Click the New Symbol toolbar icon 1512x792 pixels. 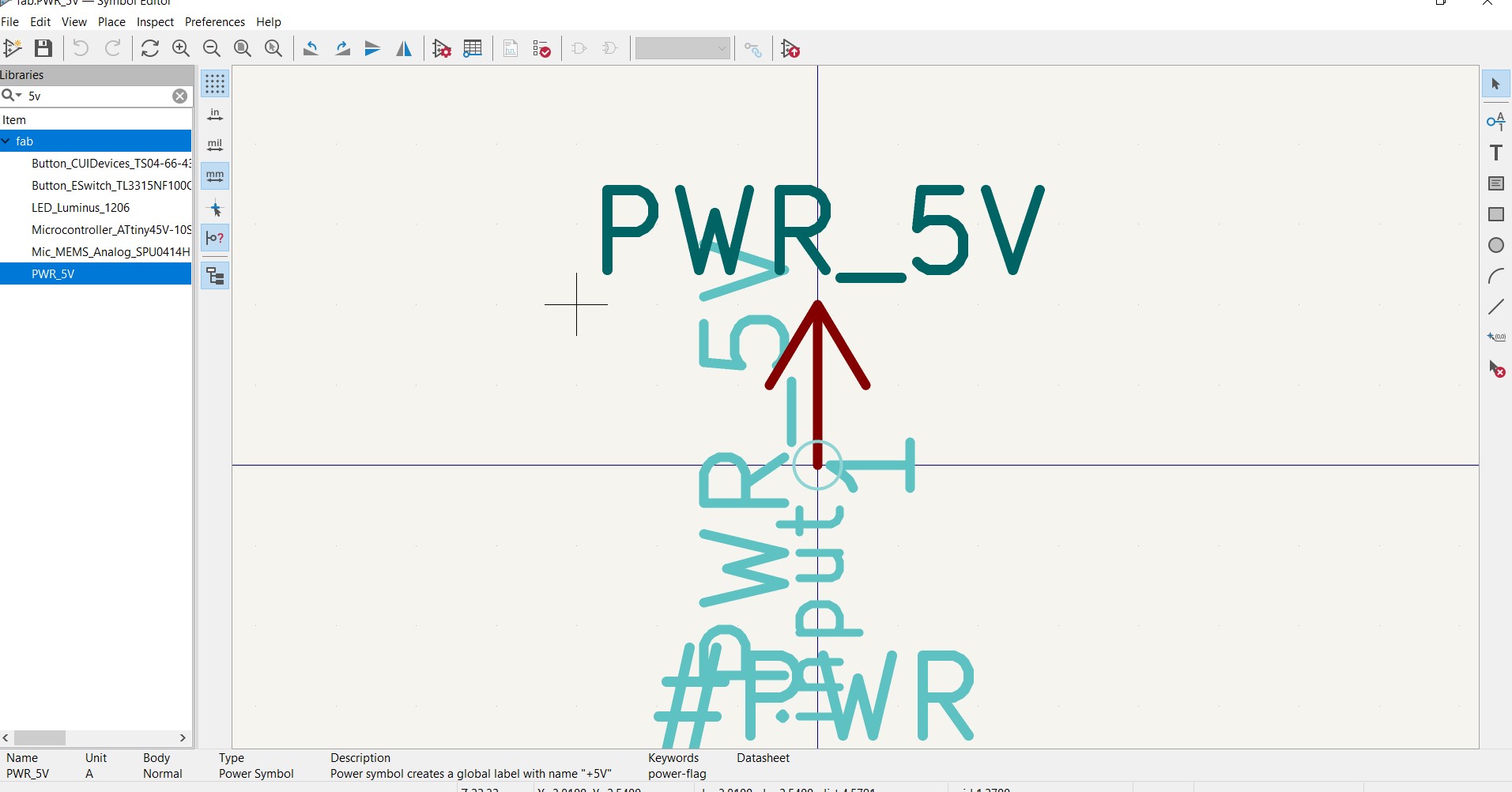13,48
